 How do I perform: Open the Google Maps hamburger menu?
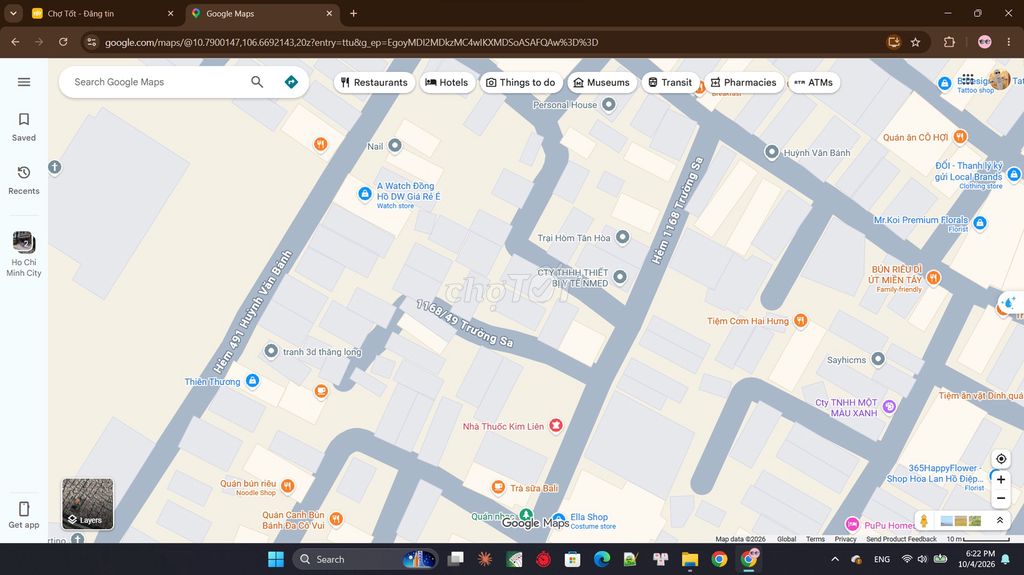click(24, 82)
